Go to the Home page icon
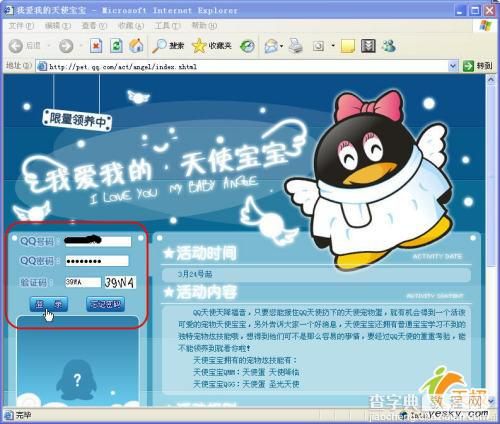Image resolution: width=500 pixels, height=424 pixels. 136,46
